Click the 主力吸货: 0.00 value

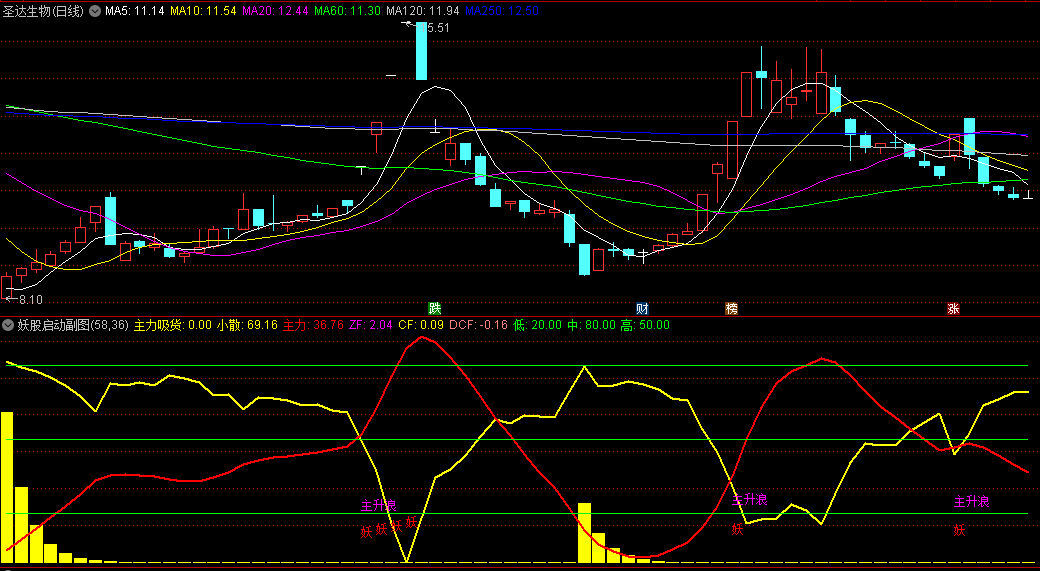tap(172, 325)
